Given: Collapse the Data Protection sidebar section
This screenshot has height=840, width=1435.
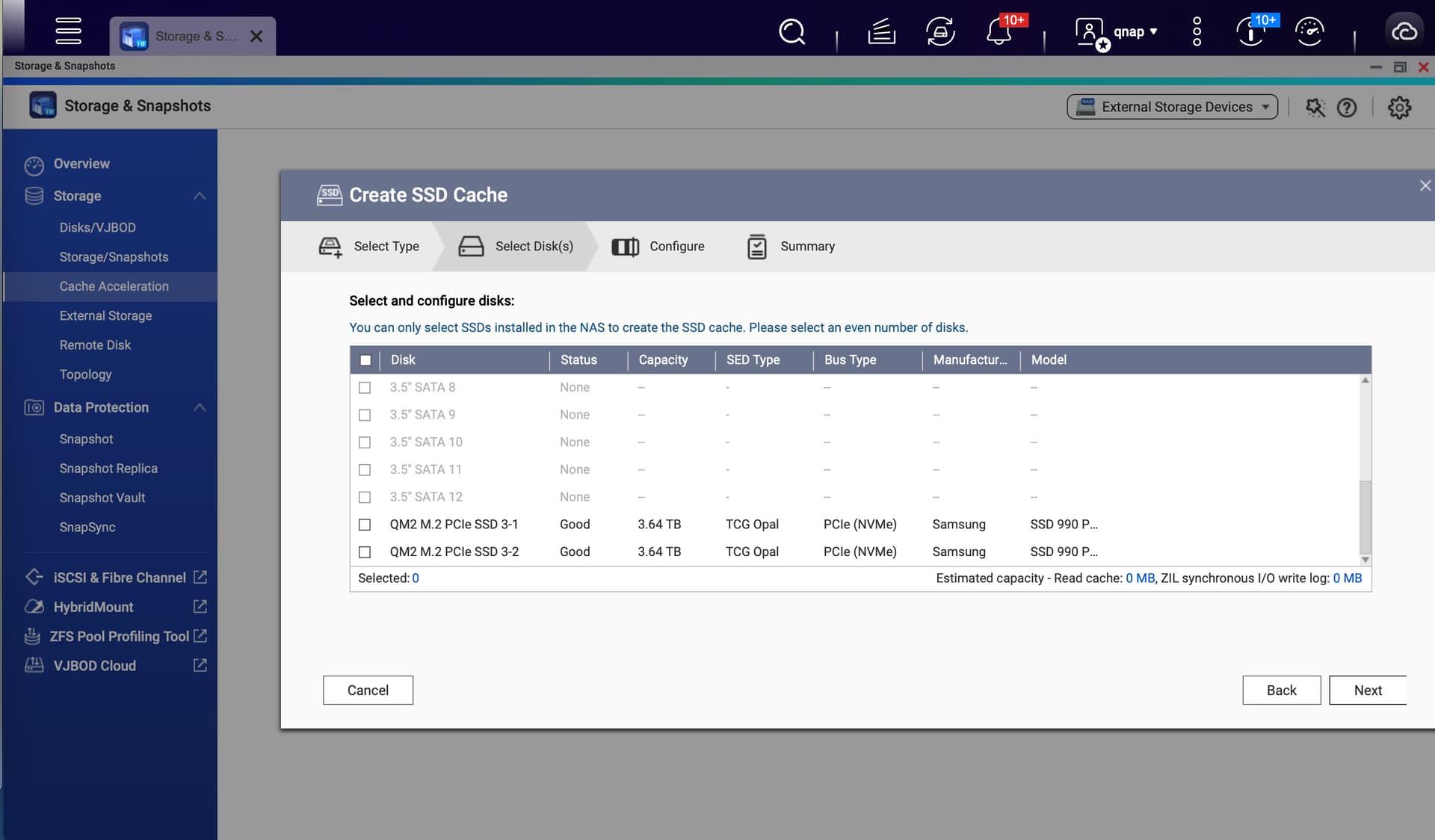Looking at the screenshot, I should 200,407.
